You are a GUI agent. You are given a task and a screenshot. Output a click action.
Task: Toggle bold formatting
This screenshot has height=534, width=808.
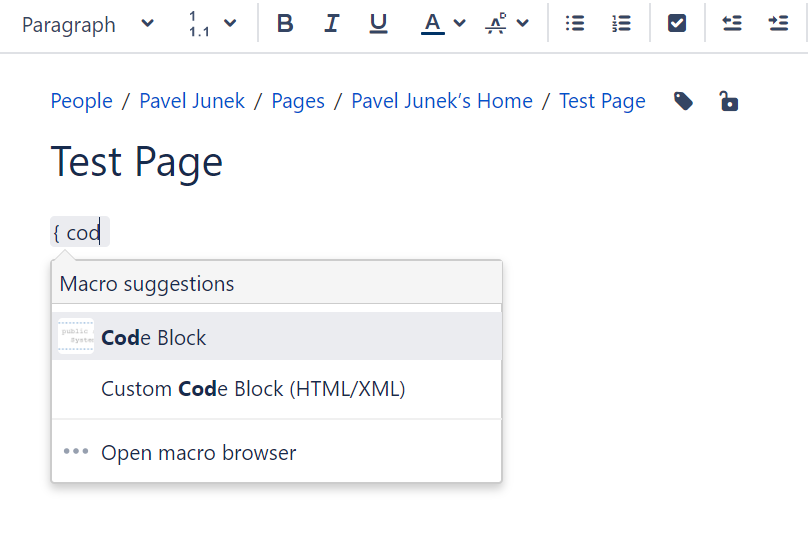tap(285, 23)
